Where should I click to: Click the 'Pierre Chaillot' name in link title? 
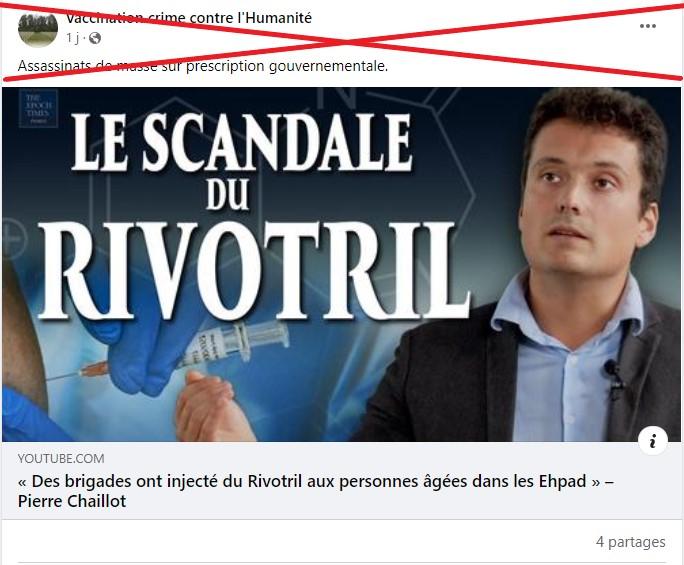coord(72,501)
